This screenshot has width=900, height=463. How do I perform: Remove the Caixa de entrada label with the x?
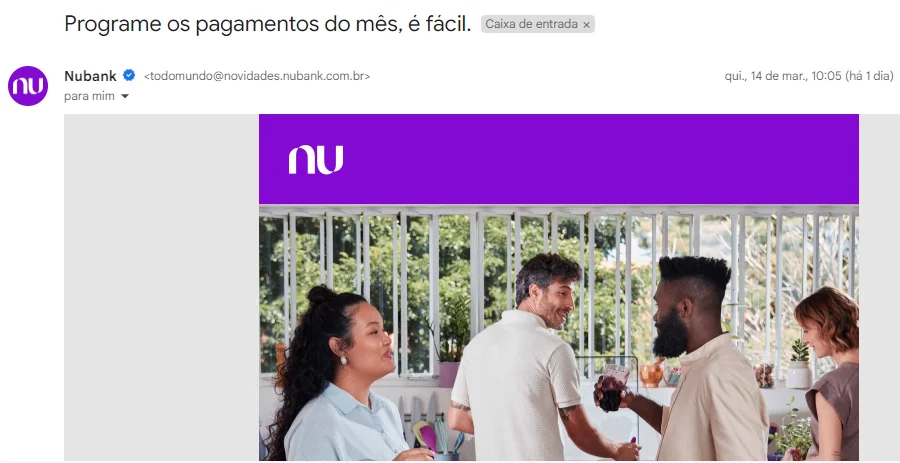[586, 25]
